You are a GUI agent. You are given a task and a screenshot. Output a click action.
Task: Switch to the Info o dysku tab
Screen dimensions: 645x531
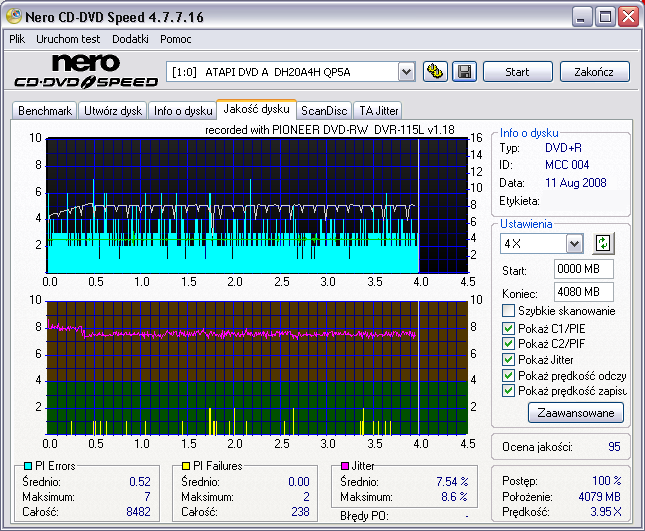click(183, 111)
